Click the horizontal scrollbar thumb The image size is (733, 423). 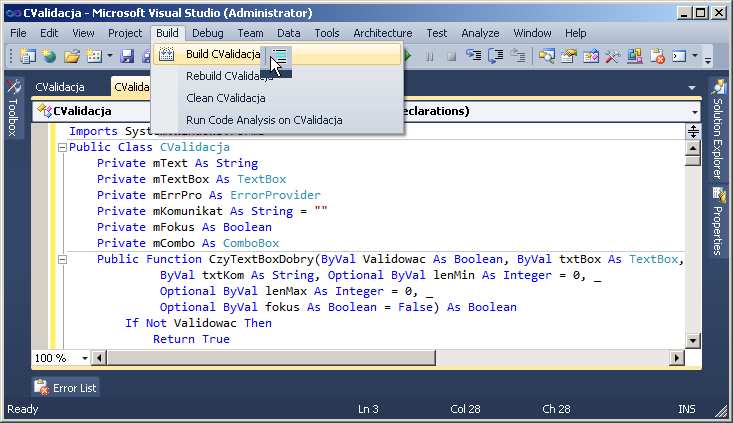pyautogui.click(x=271, y=358)
